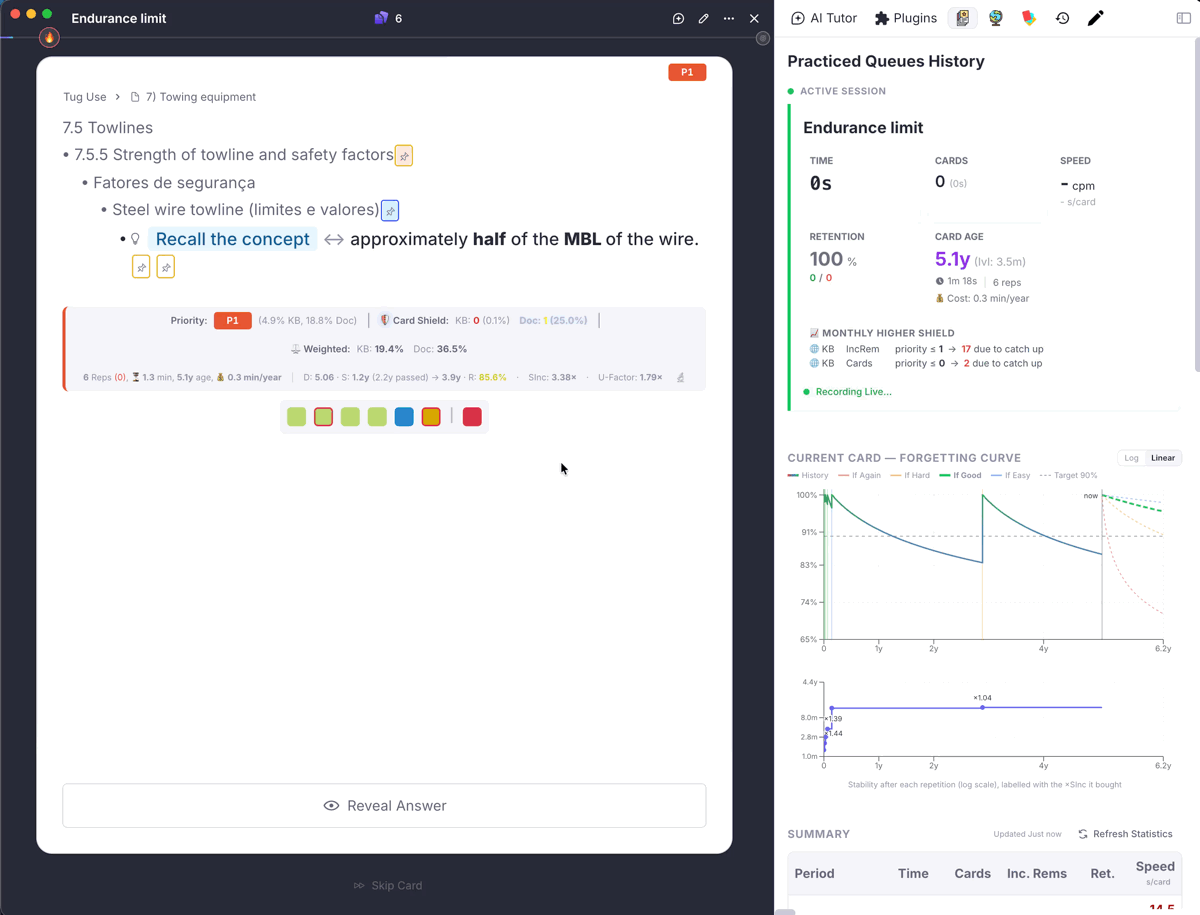1200x915 pixels.
Task: Click the Ret. column header
Action: (x=1102, y=874)
